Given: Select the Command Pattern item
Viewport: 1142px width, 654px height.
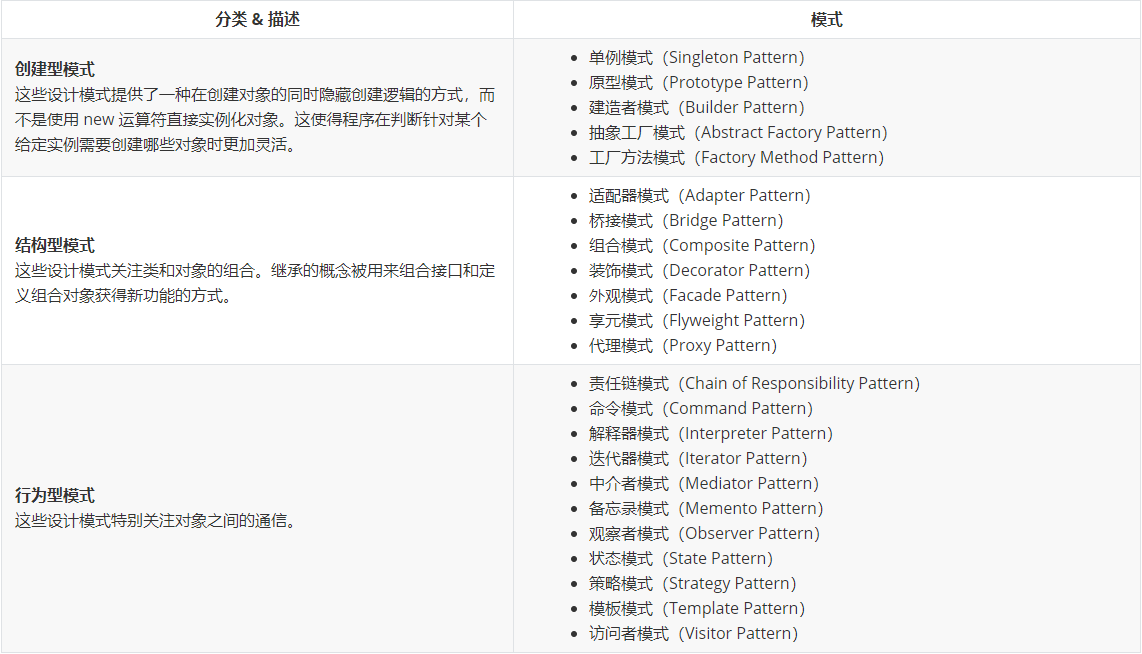Looking at the screenshot, I should click(700, 409).
